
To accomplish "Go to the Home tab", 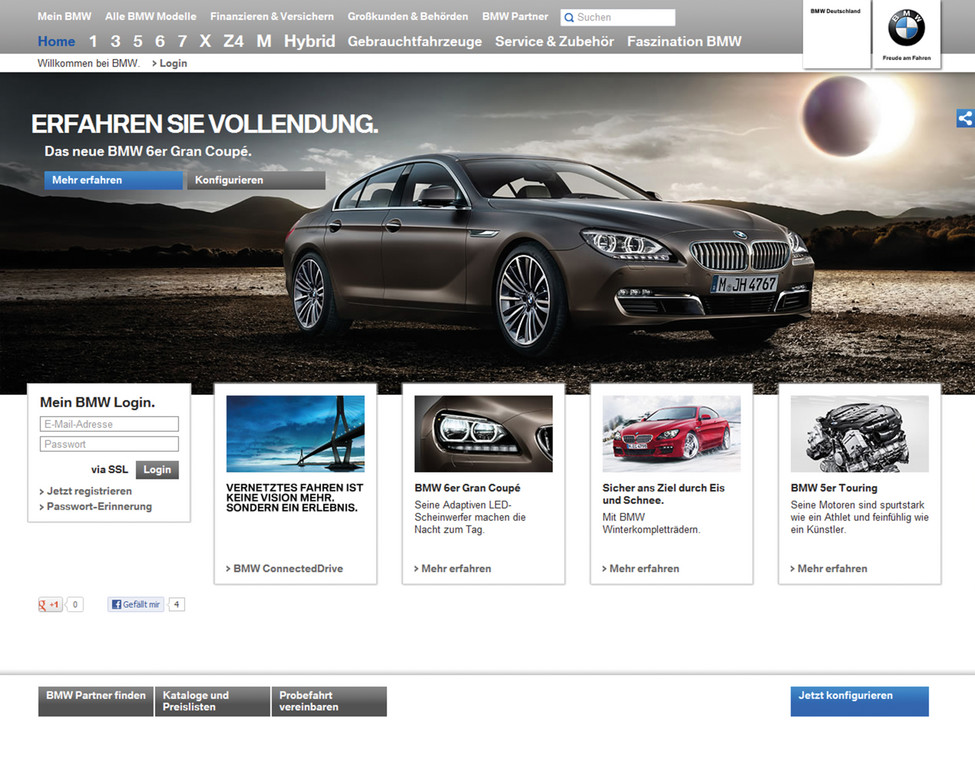I will (x=56, y=42).
